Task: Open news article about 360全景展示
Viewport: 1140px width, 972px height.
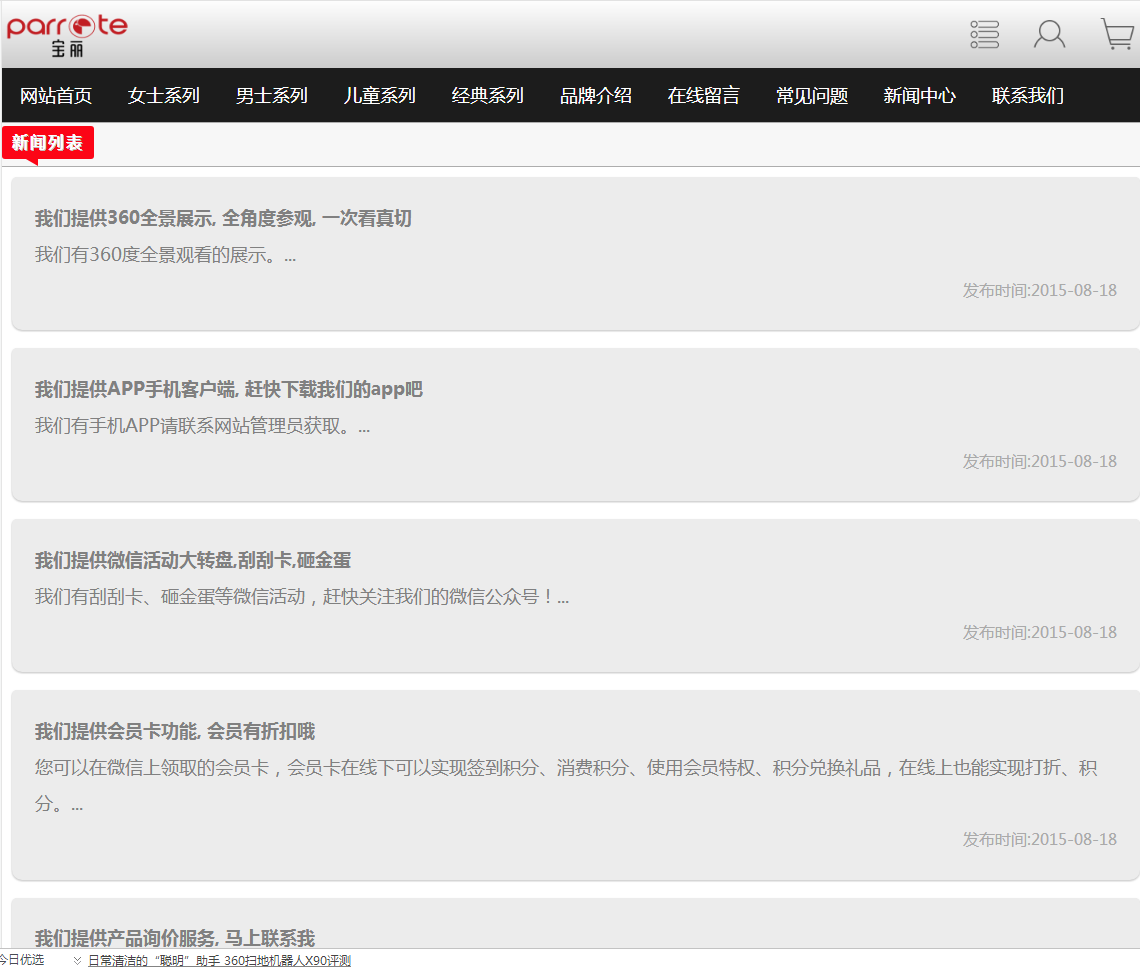Action: [x=223, y=219]
